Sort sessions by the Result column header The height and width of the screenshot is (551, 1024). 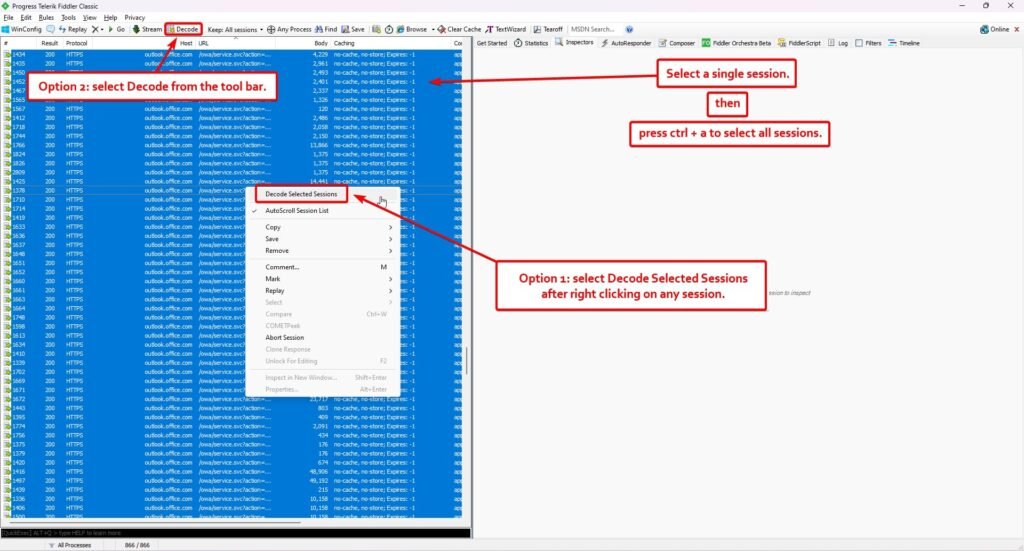(50, 43)
